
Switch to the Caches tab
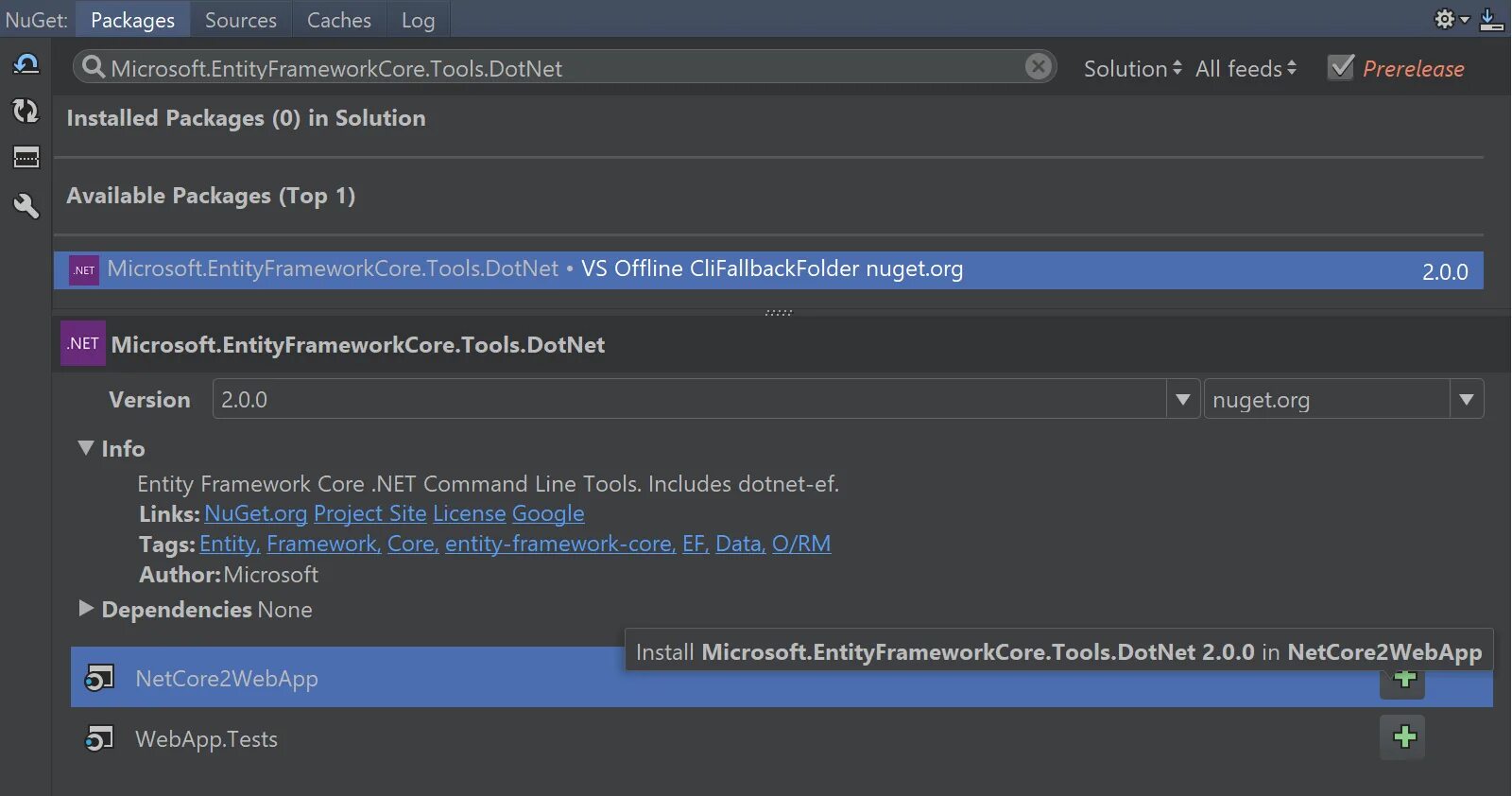pyautogui.click(x=338, y=20)
